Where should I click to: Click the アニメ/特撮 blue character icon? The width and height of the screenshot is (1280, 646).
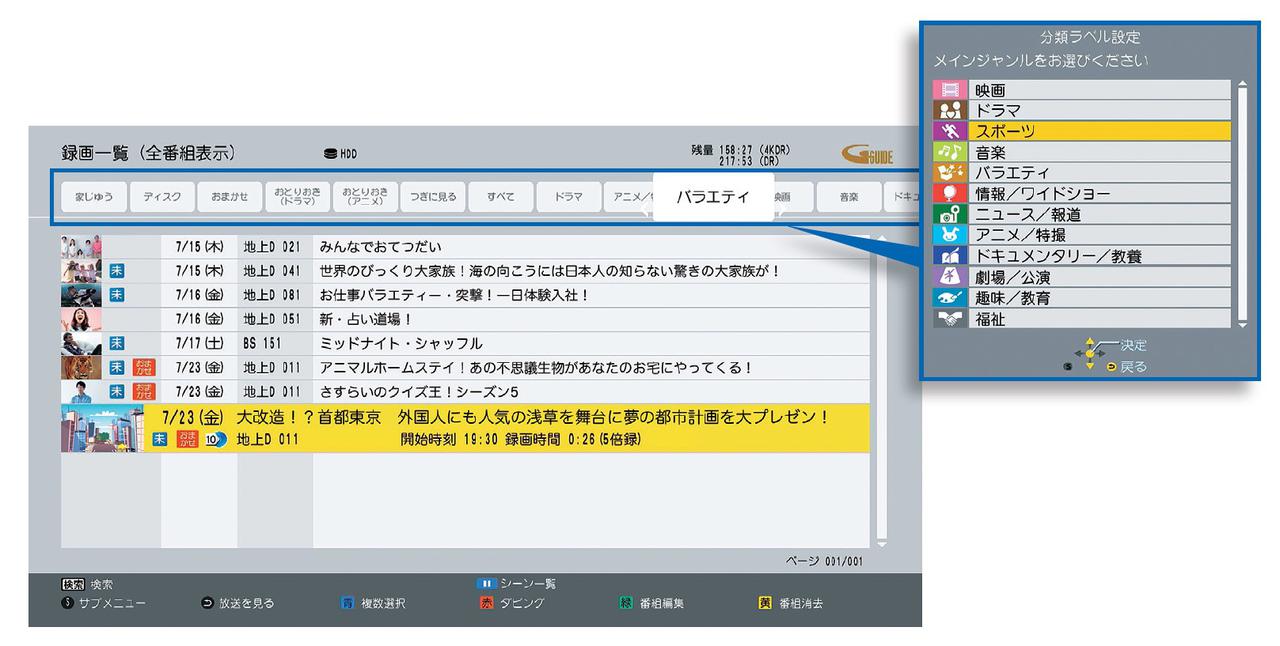950,236
